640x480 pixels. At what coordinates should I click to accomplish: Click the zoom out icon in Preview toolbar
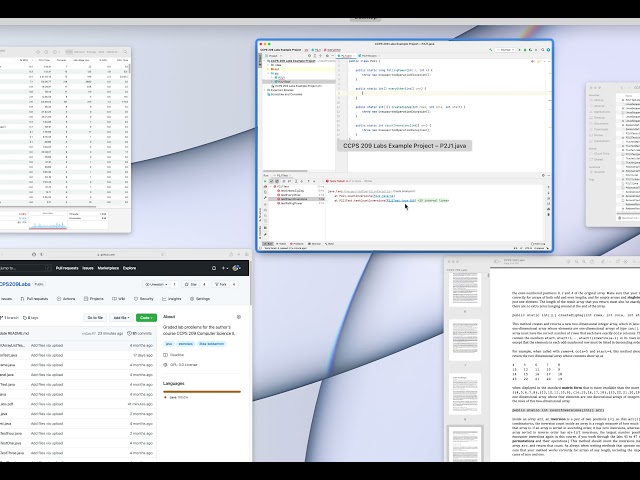pyautogui.click(x=577, y=262)
